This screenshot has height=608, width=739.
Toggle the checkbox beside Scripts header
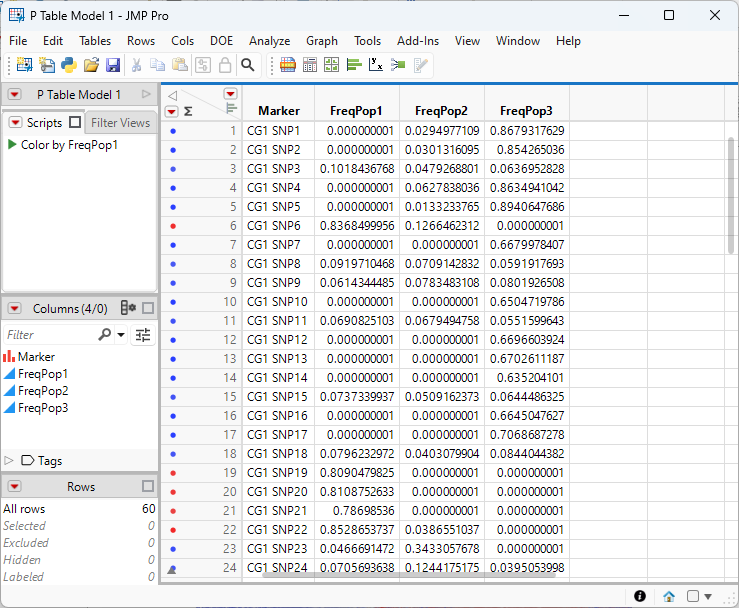[x=75, y=123]
